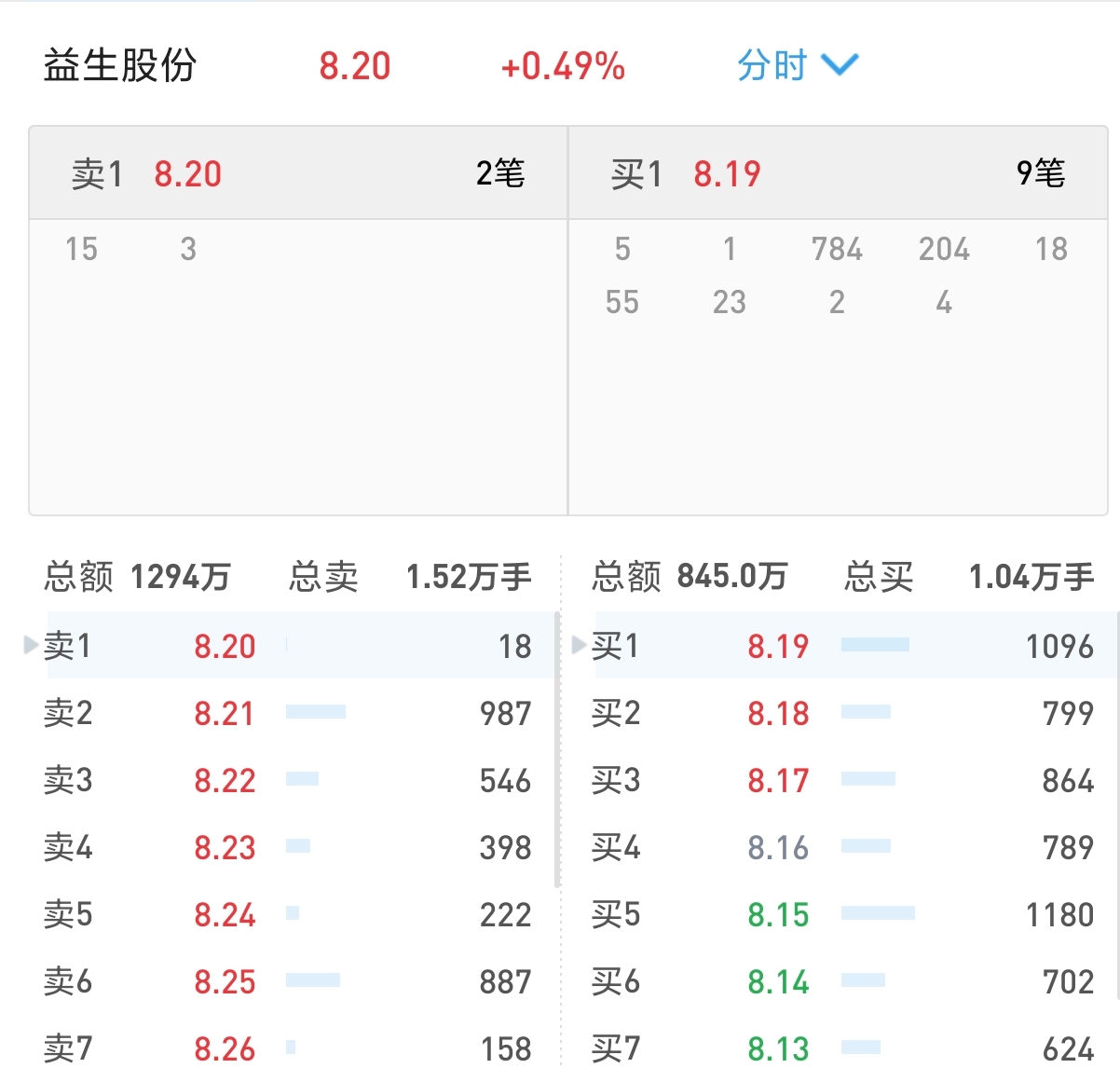Viewport: 1120px width, 1068px height.
Task: Click order size 55 in buy queue
Action: (x=622, y=302)
